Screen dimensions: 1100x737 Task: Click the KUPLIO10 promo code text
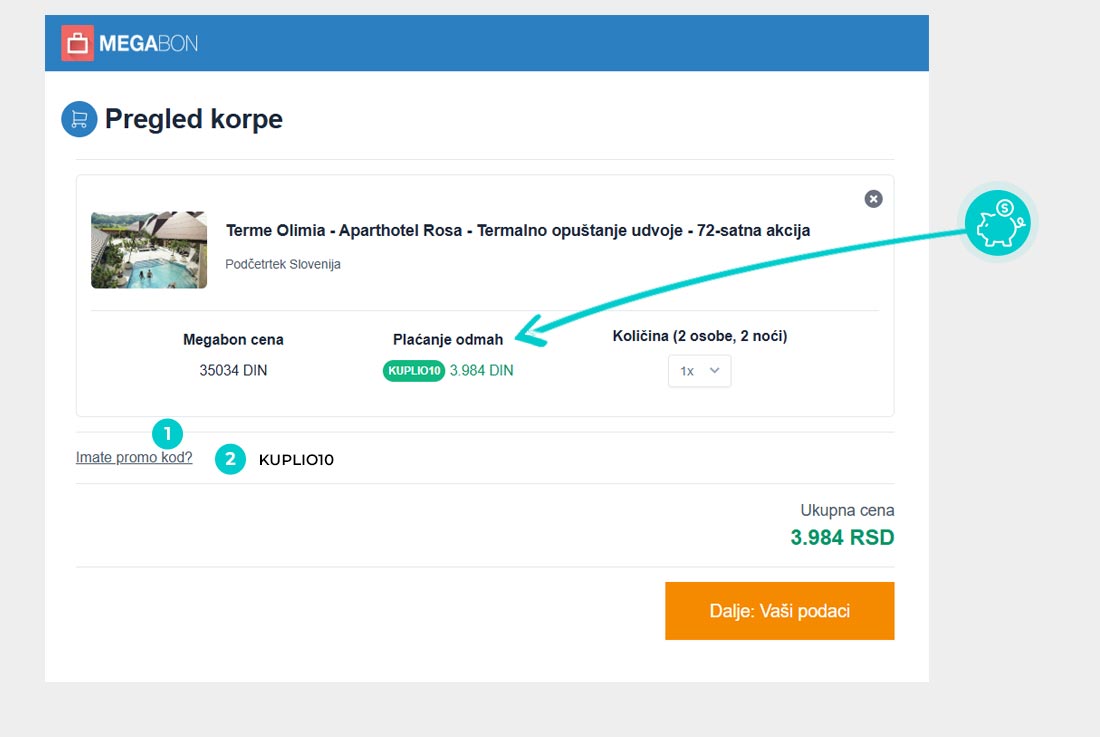(x=296, y=460)
